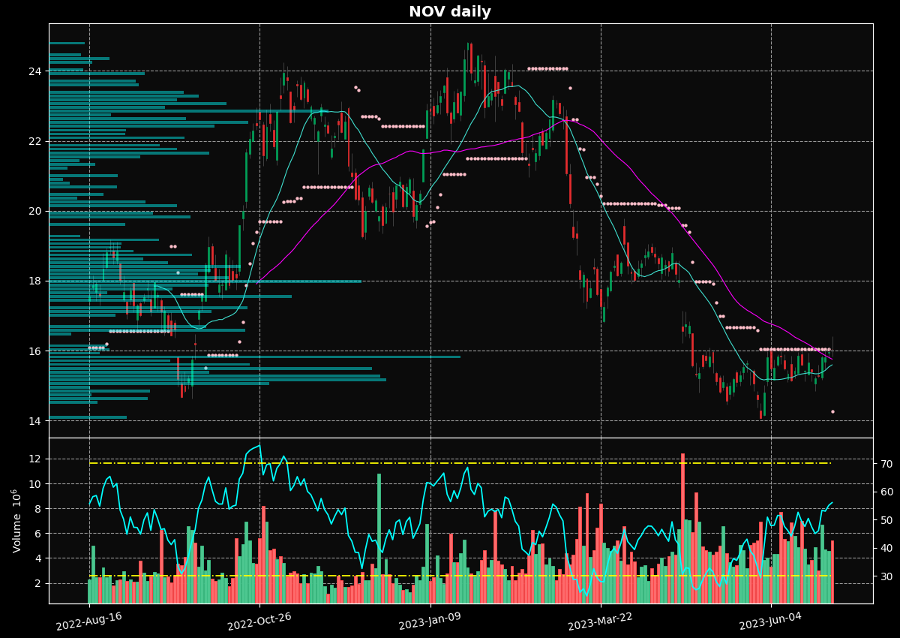902x639 pixels.
Task: Click the date label 2023-Jun-04
Action: [771, 621]
